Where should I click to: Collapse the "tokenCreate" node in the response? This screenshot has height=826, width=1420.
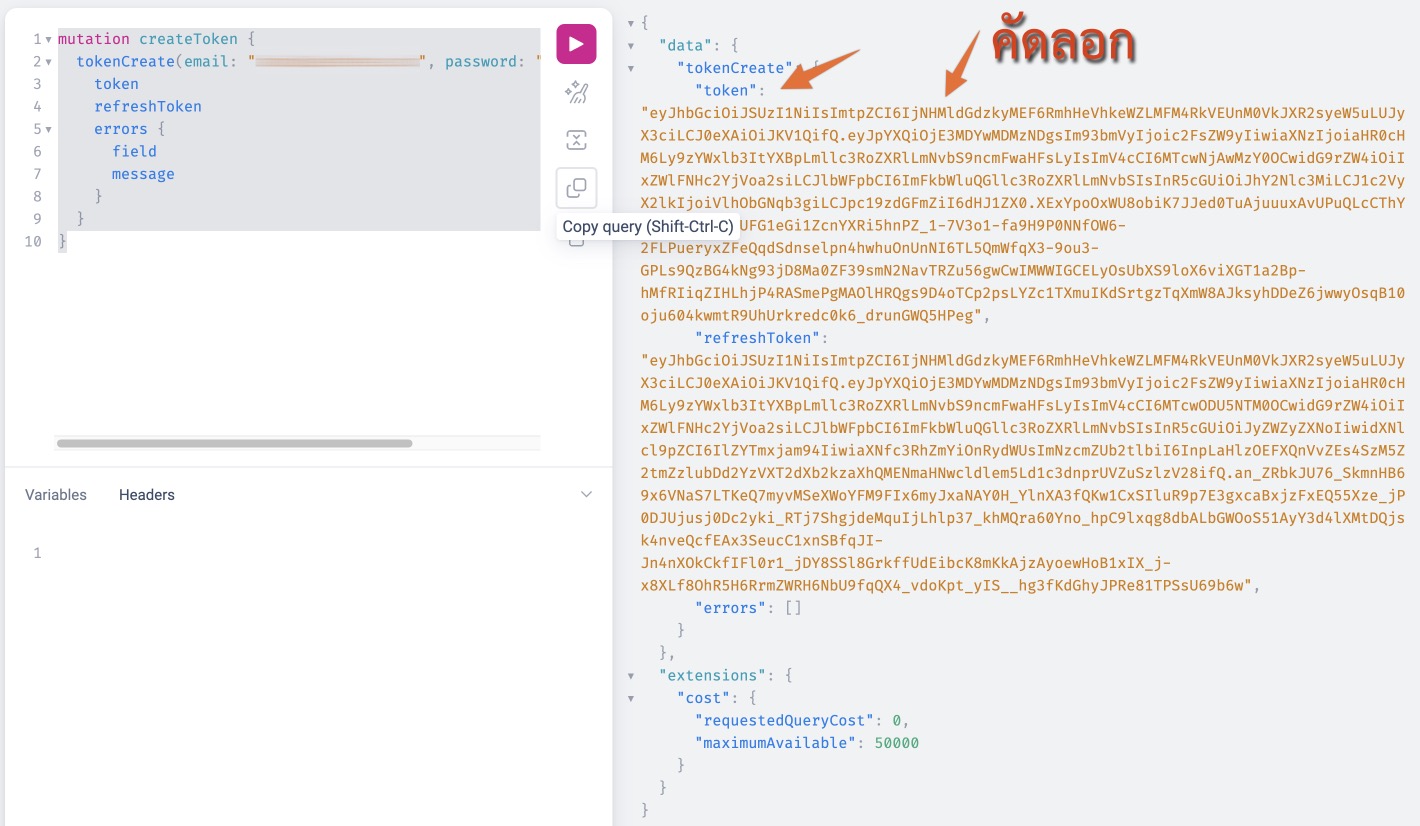631,68
